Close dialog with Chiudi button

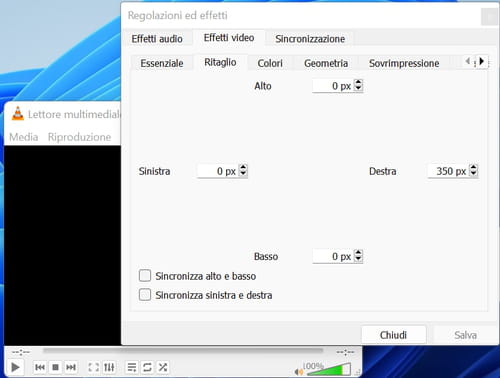pyautogui.click(x=394, y=335)
